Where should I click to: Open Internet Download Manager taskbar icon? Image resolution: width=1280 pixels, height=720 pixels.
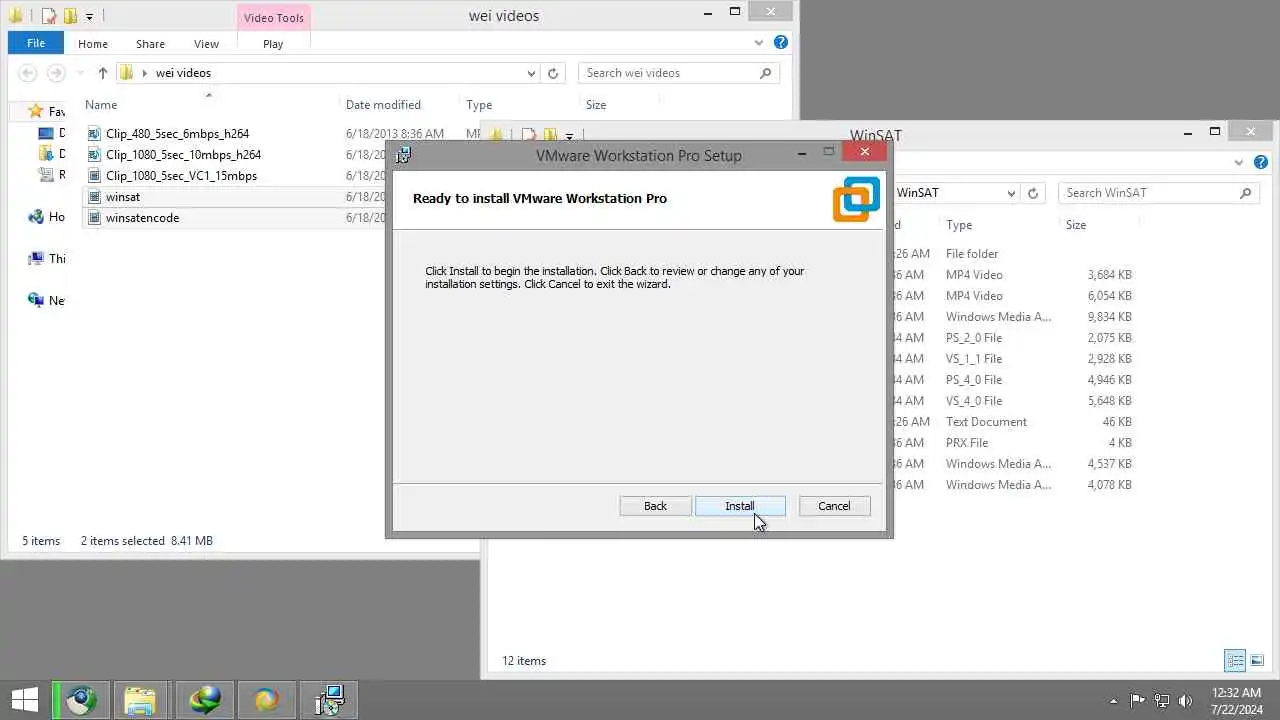205,700
